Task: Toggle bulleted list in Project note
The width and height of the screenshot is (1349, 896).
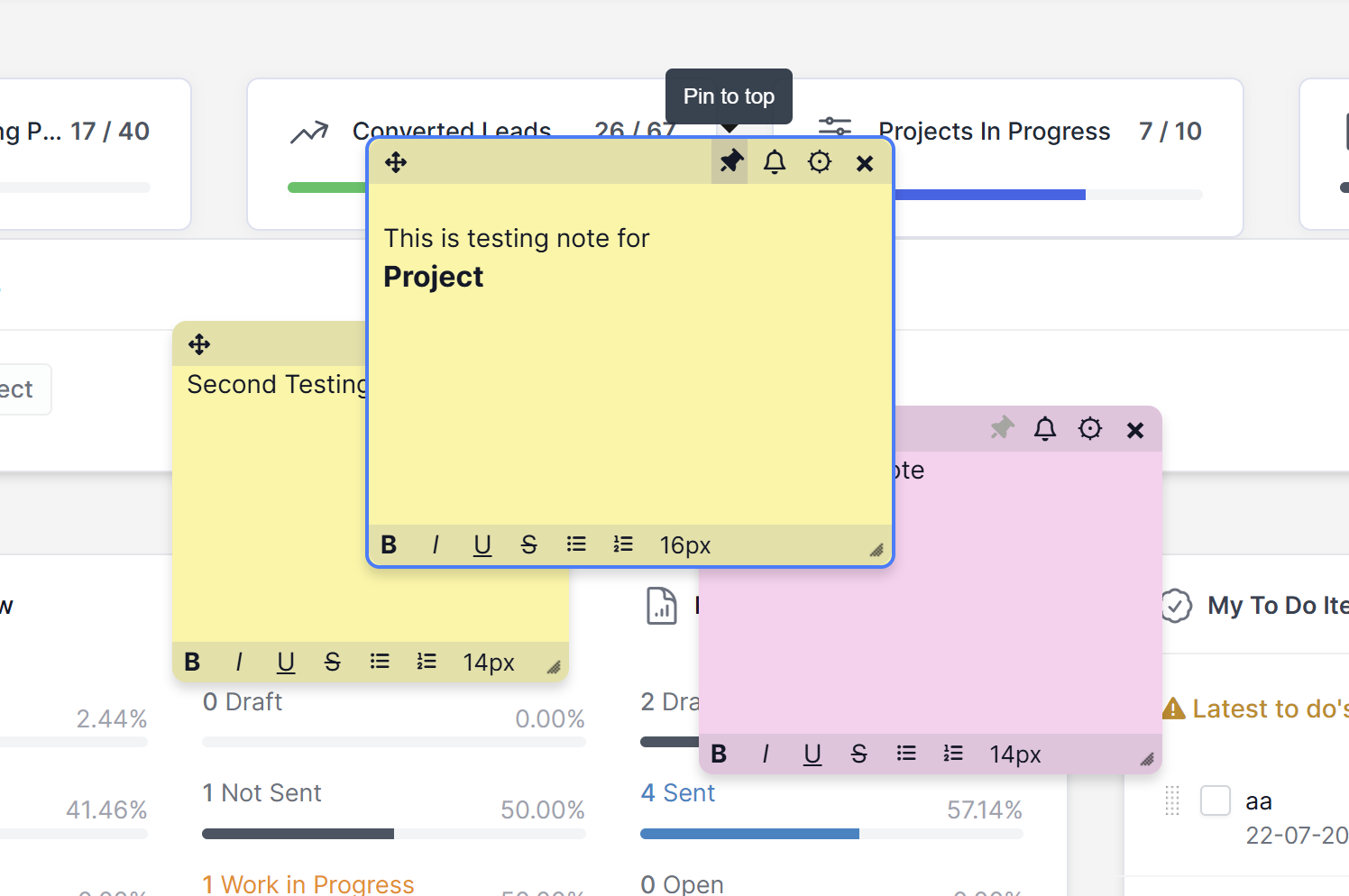Action: click(576, 544)
